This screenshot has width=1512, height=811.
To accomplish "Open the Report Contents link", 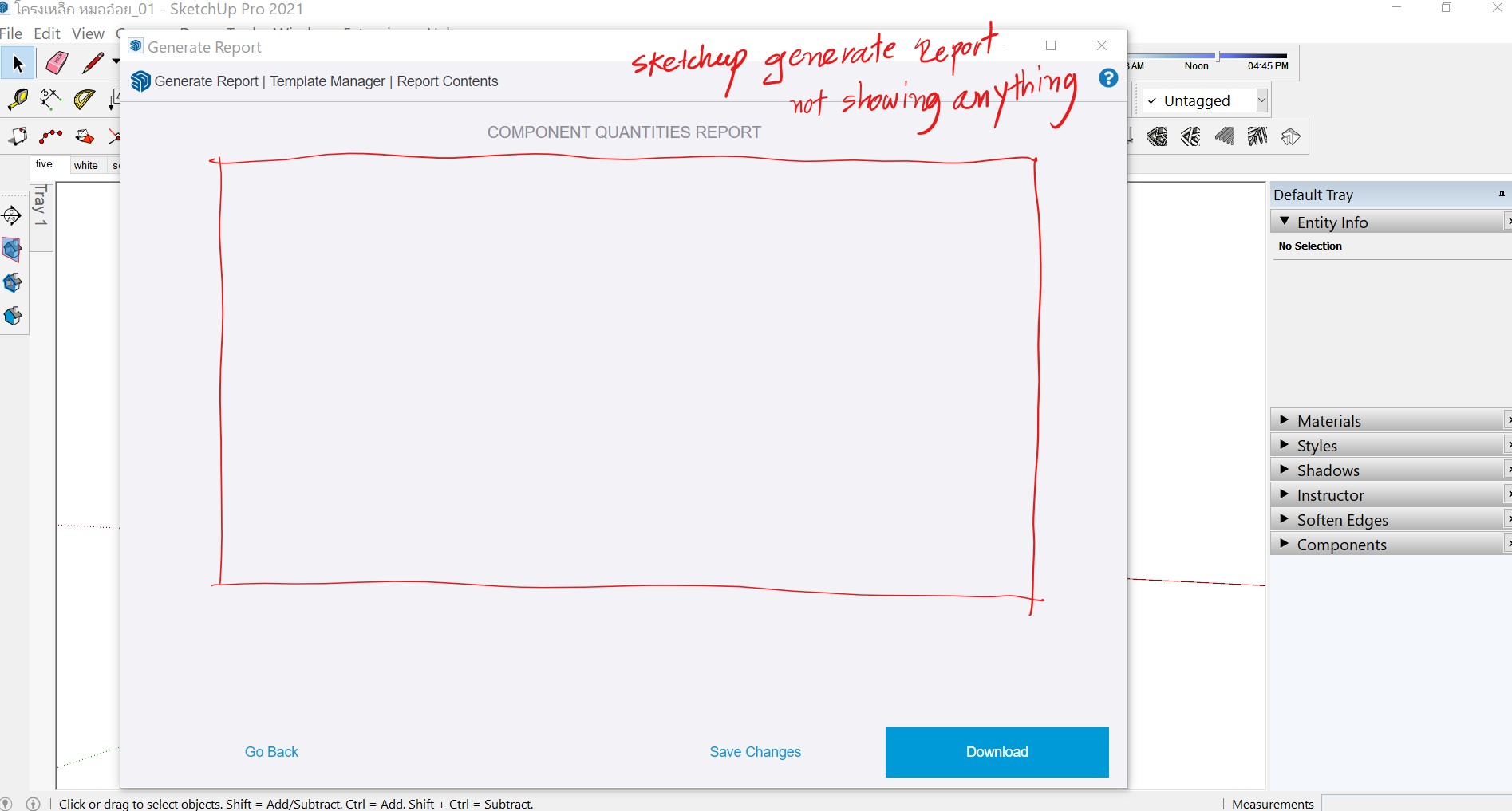I will coord(448,81).
